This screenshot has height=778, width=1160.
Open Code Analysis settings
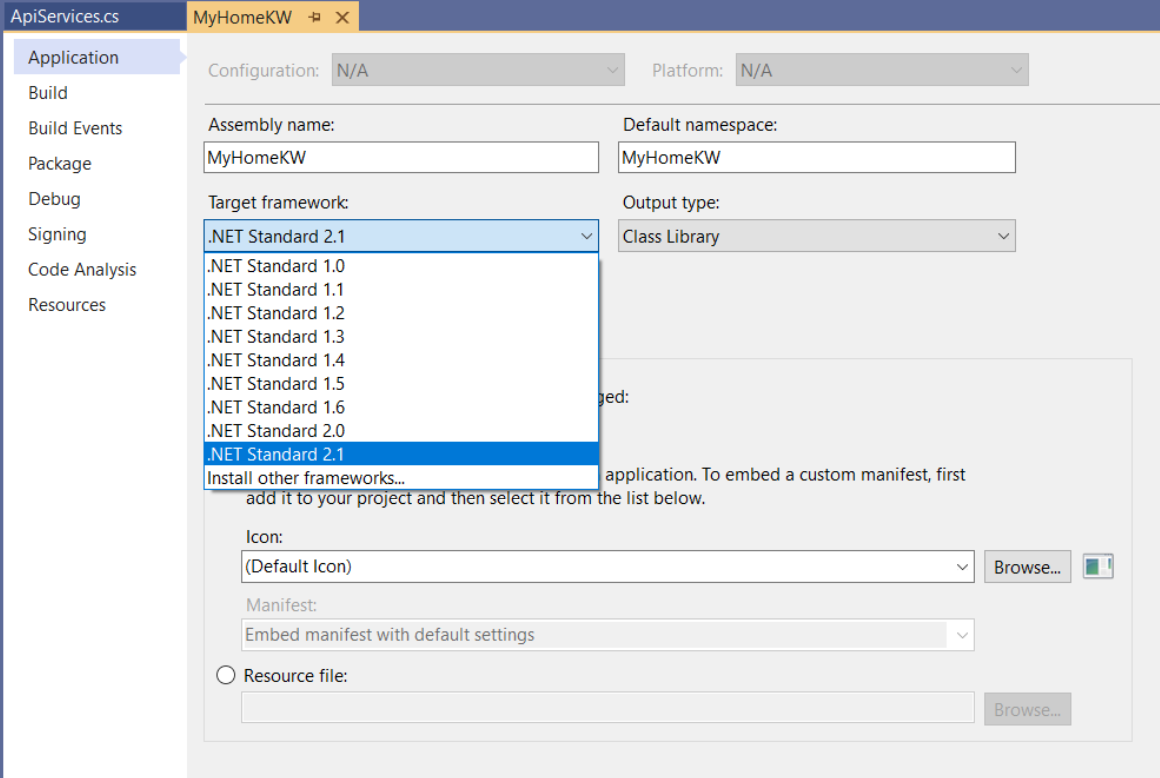pos(82,270)
